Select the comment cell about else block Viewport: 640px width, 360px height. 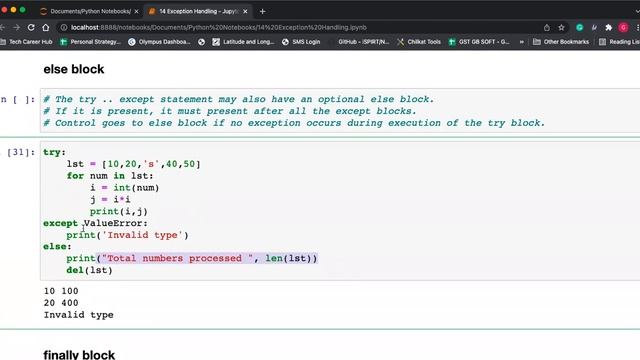[x=340, y=111]
